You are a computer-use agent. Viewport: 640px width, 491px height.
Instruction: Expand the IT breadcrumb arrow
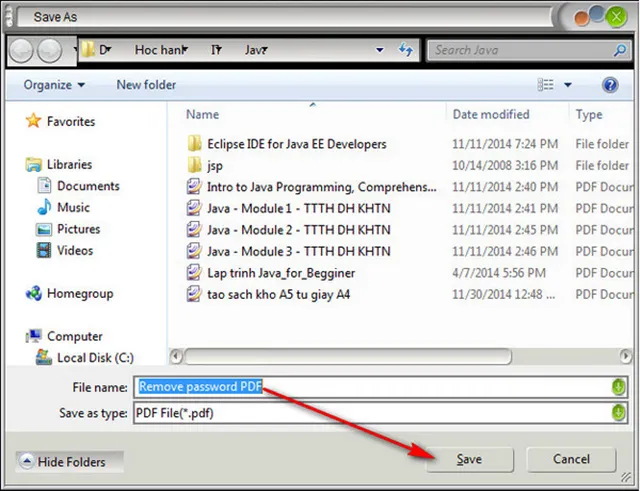(219, 50)
